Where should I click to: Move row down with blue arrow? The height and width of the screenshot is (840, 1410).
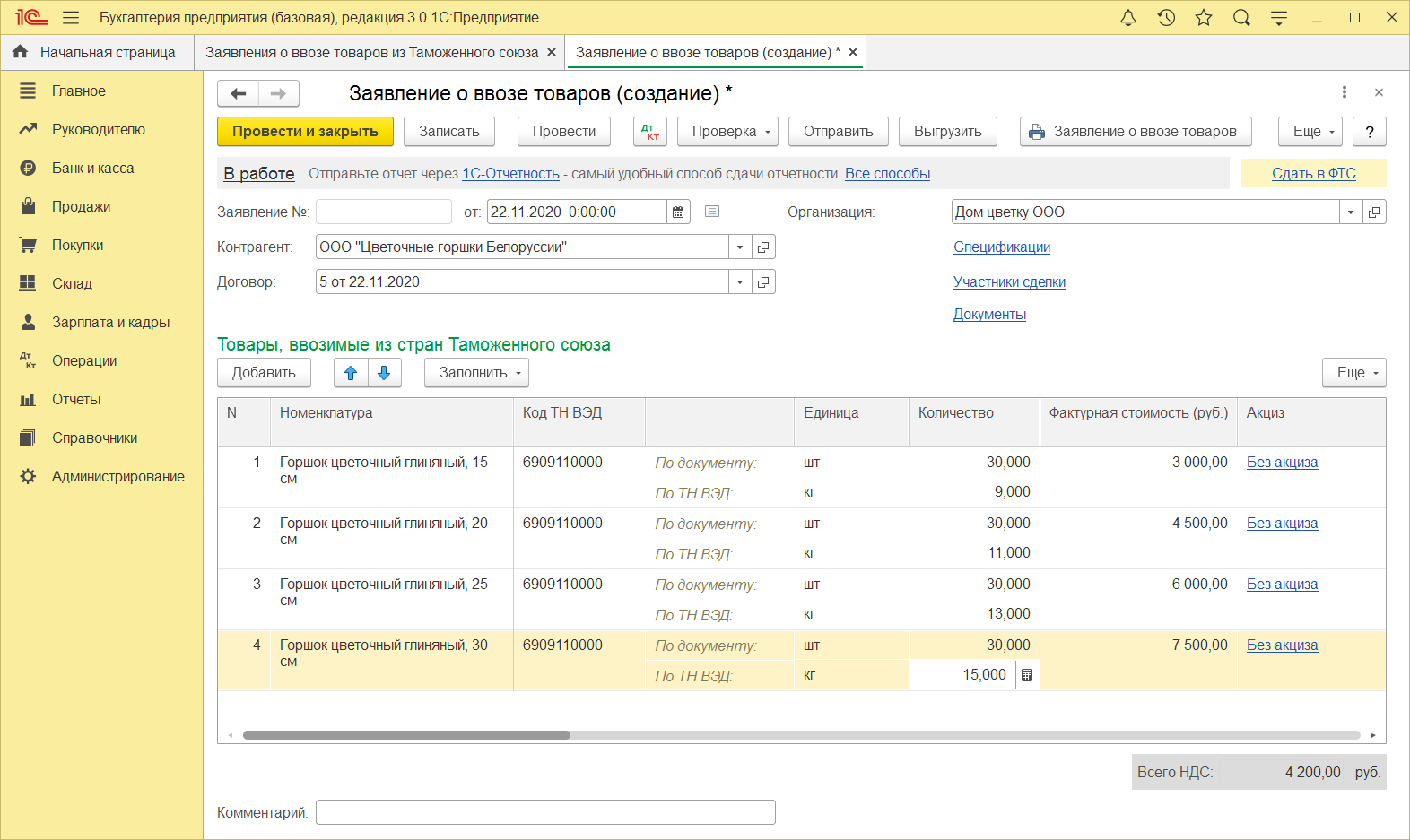pos(384,373)
